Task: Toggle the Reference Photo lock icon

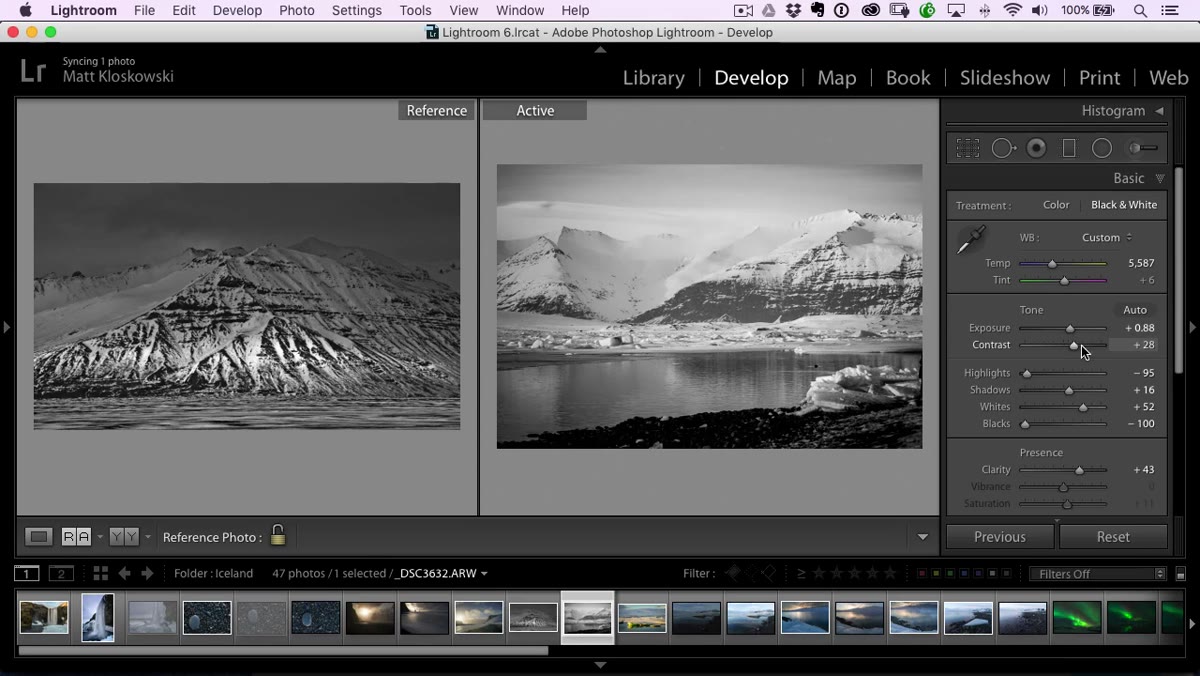Action: [x=278, y=535]
